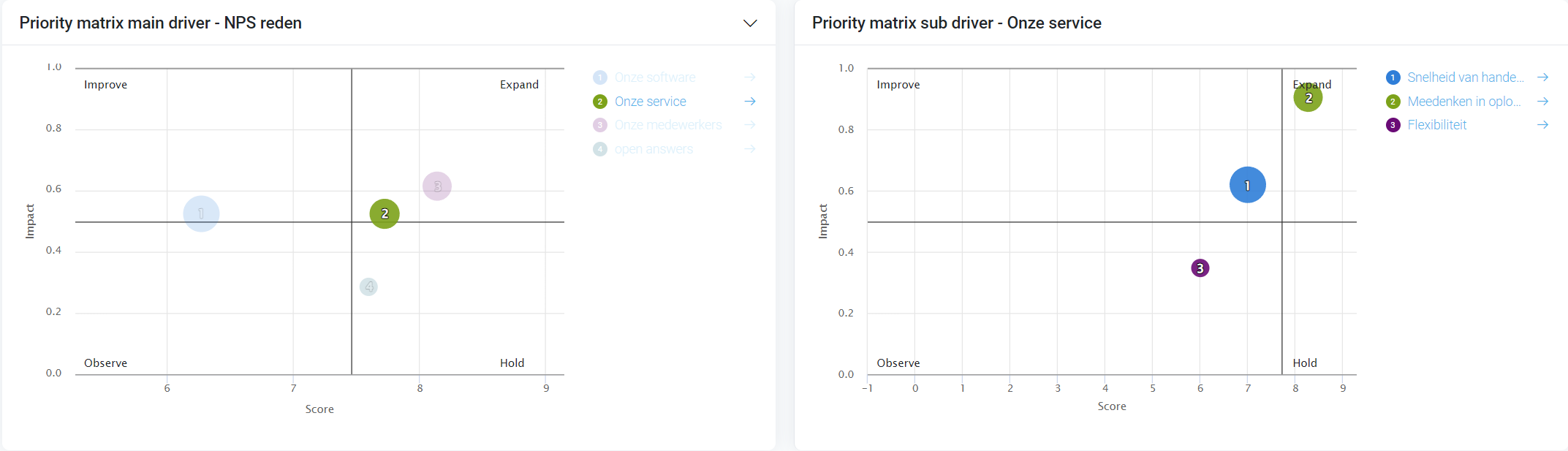
Task: Click bubble 2 in NPS reden chart
Action: pyautogui.click(x=385, y=214)
